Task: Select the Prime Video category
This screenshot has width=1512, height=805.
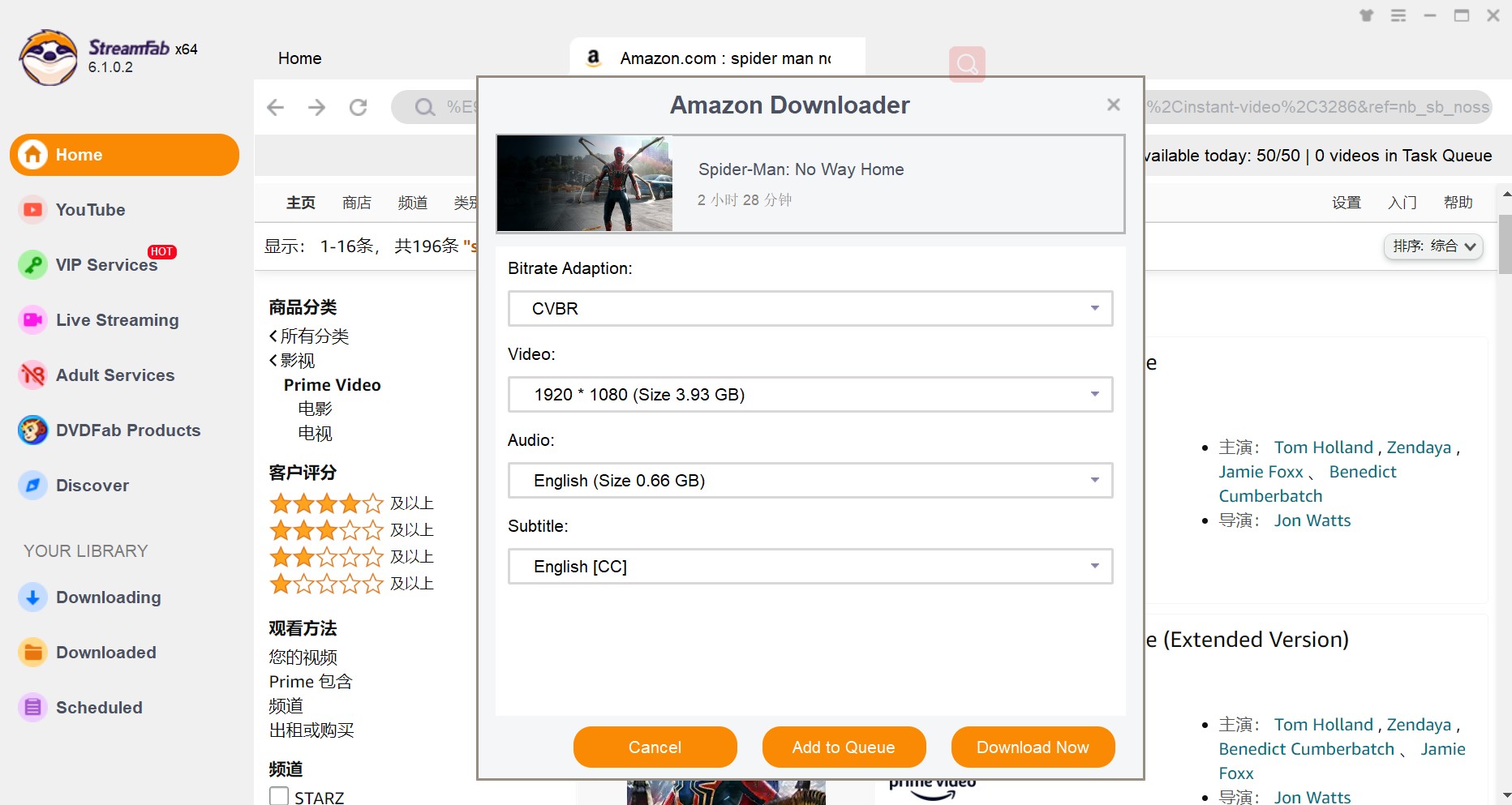Action: click(x=333, y=385)
